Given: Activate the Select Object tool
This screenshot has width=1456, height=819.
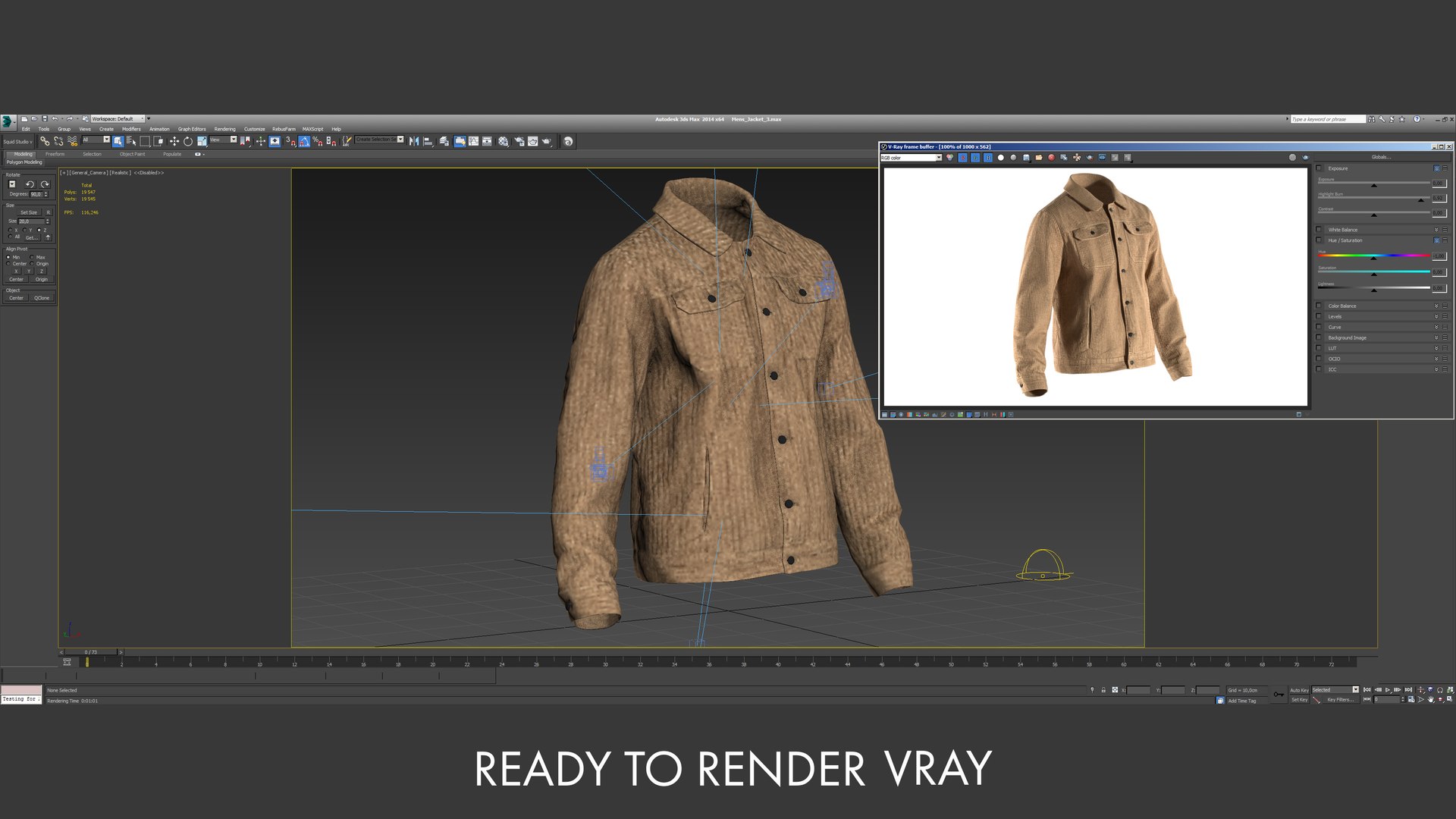Looking at the screenshot, I should point(118,141).
